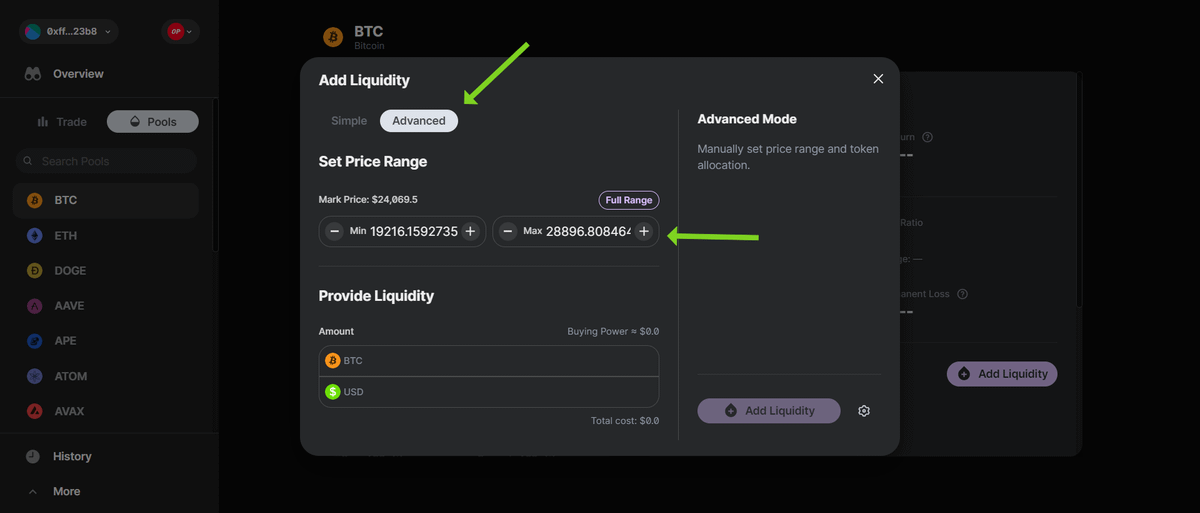Open the network selector dropdown
This screenshot has width=1200, height=513.
click(181, 32)
